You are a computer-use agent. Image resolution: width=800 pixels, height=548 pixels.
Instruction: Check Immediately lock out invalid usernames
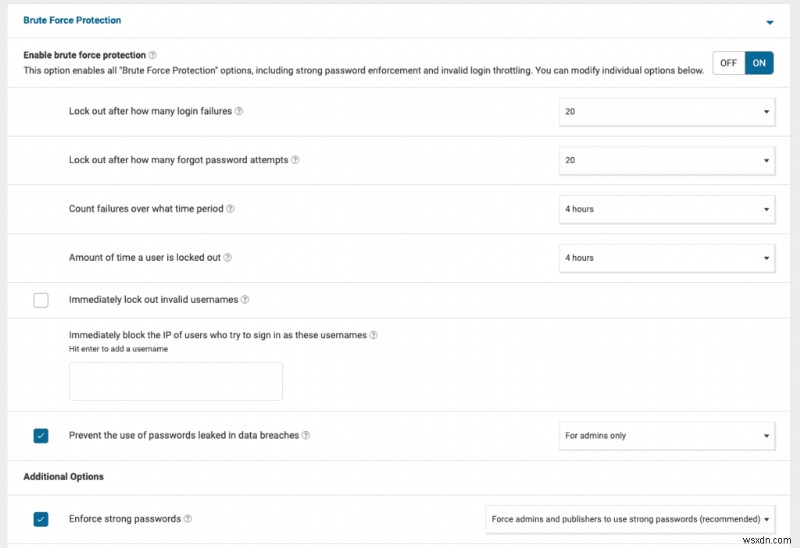point(41,299)
